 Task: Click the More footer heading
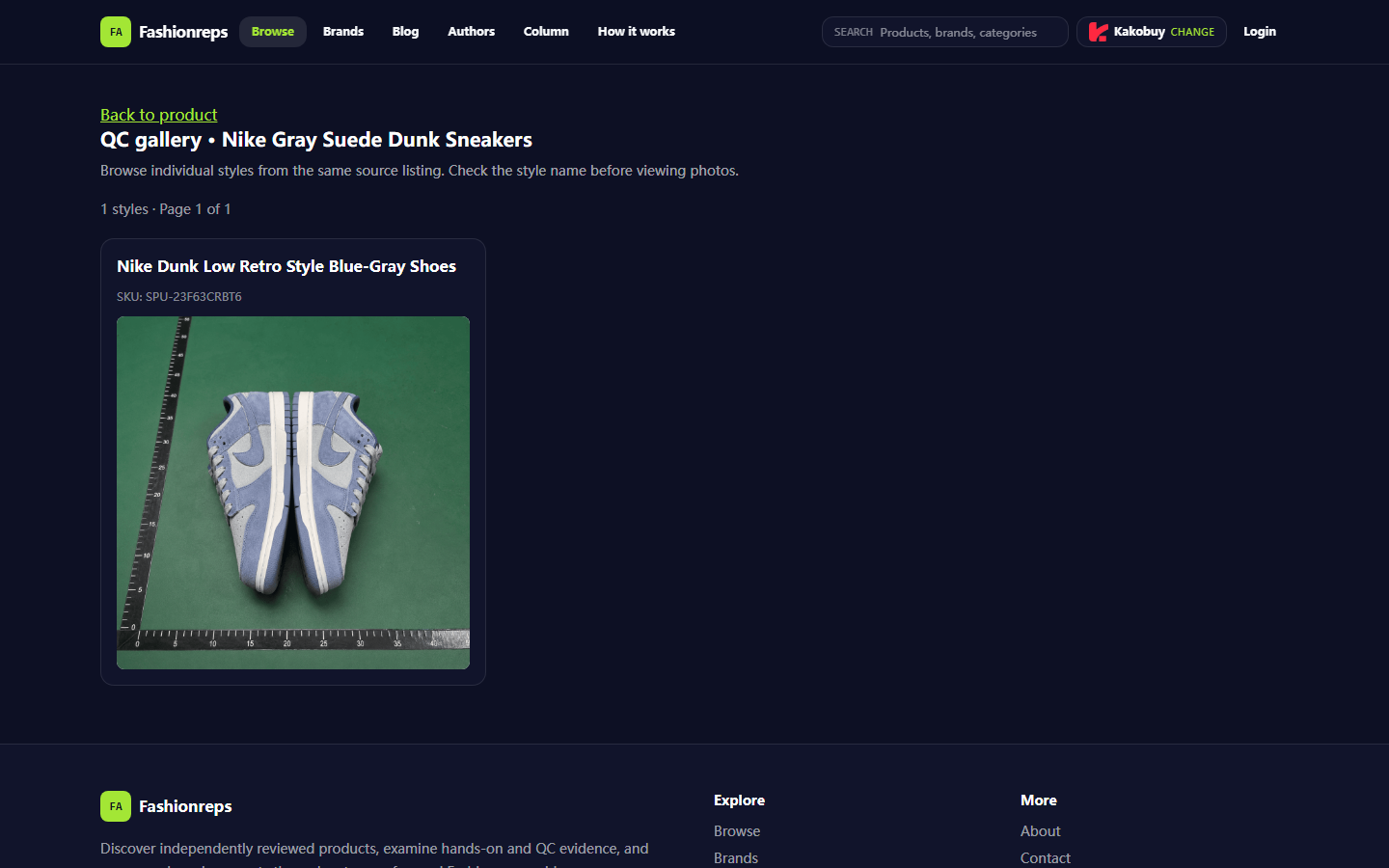tap(1039, 800)
